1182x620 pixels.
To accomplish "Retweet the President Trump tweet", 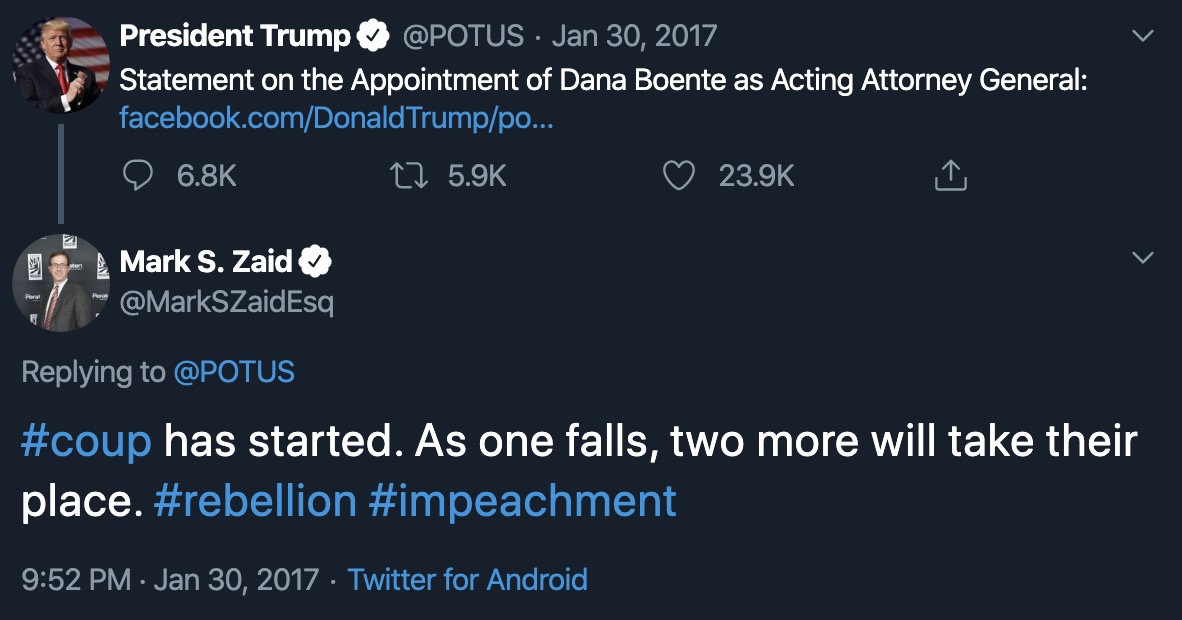I will click(407, 176).
